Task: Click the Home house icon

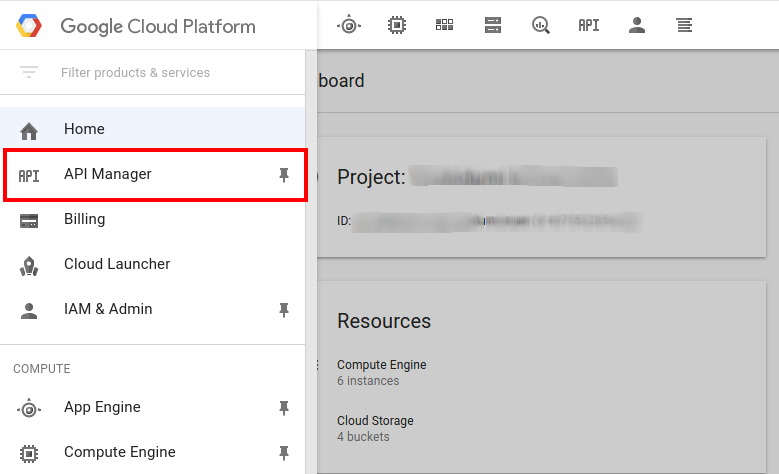Action: (29, 131)
